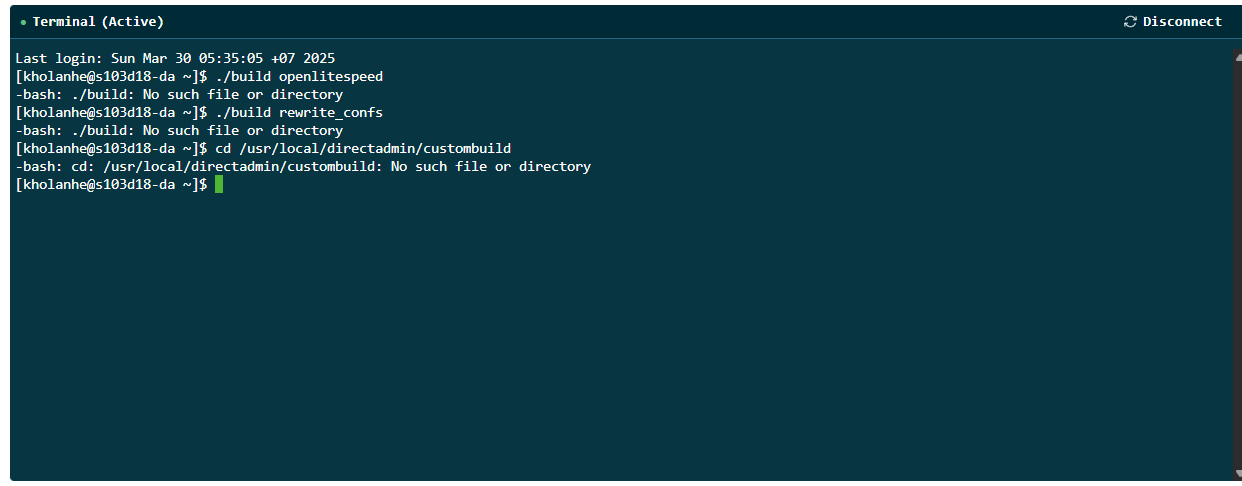Viewport: 1242px width, 486px height.
Task: Click the Disconnect text label
Action: pyautogui.click(x=1182, y=22)
